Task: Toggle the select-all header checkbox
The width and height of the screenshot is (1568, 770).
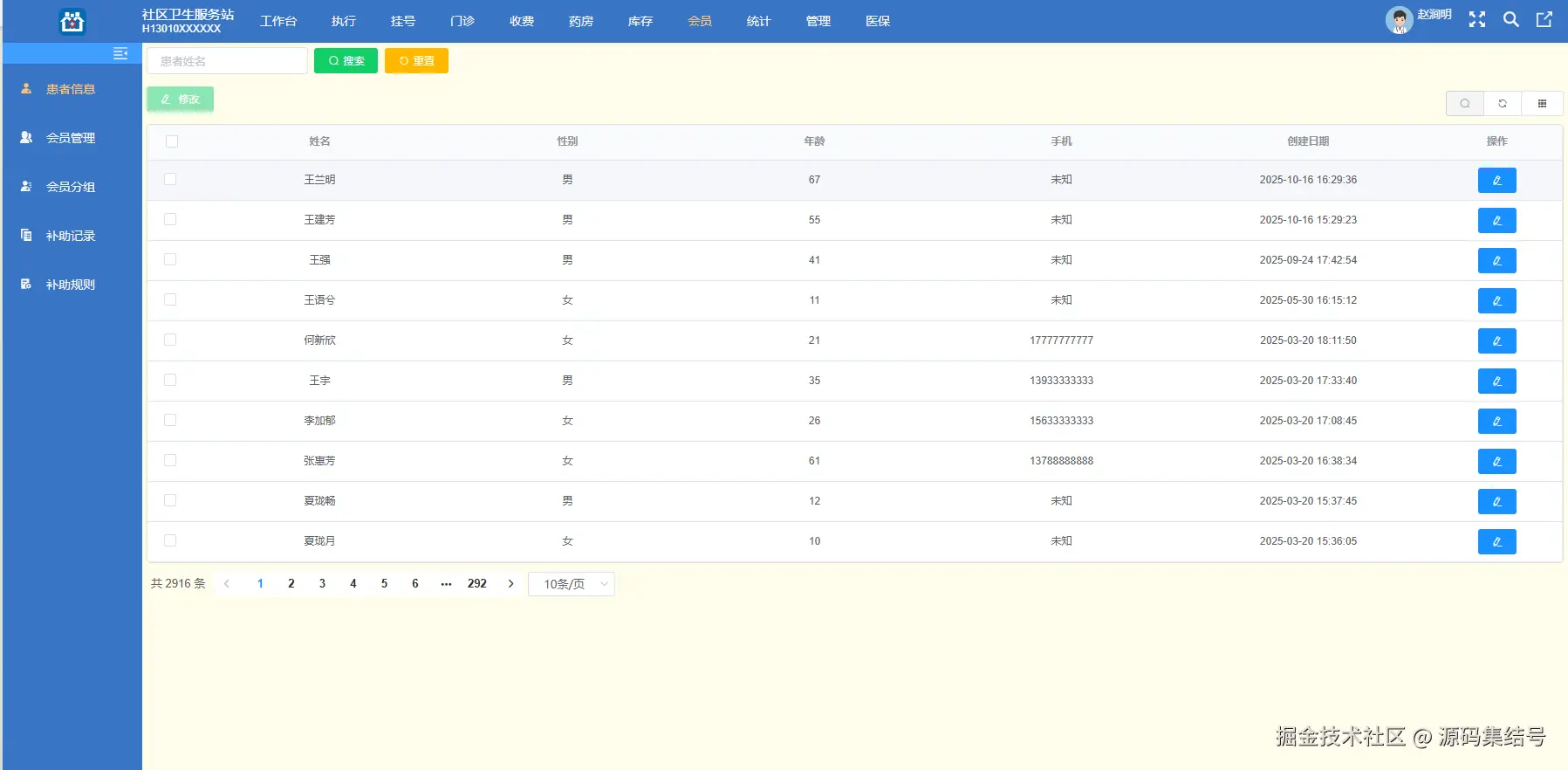Action: tap(172, 141)
